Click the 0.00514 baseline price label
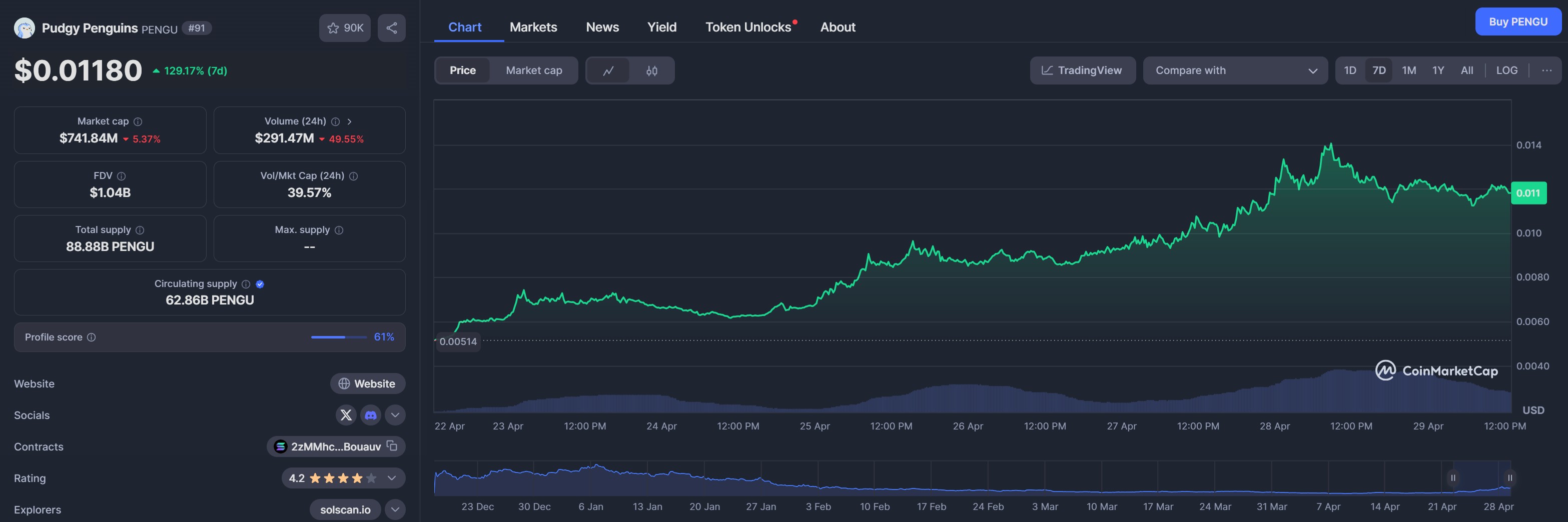The width and height of the screenshot is (1568, 522). point(458,341)
